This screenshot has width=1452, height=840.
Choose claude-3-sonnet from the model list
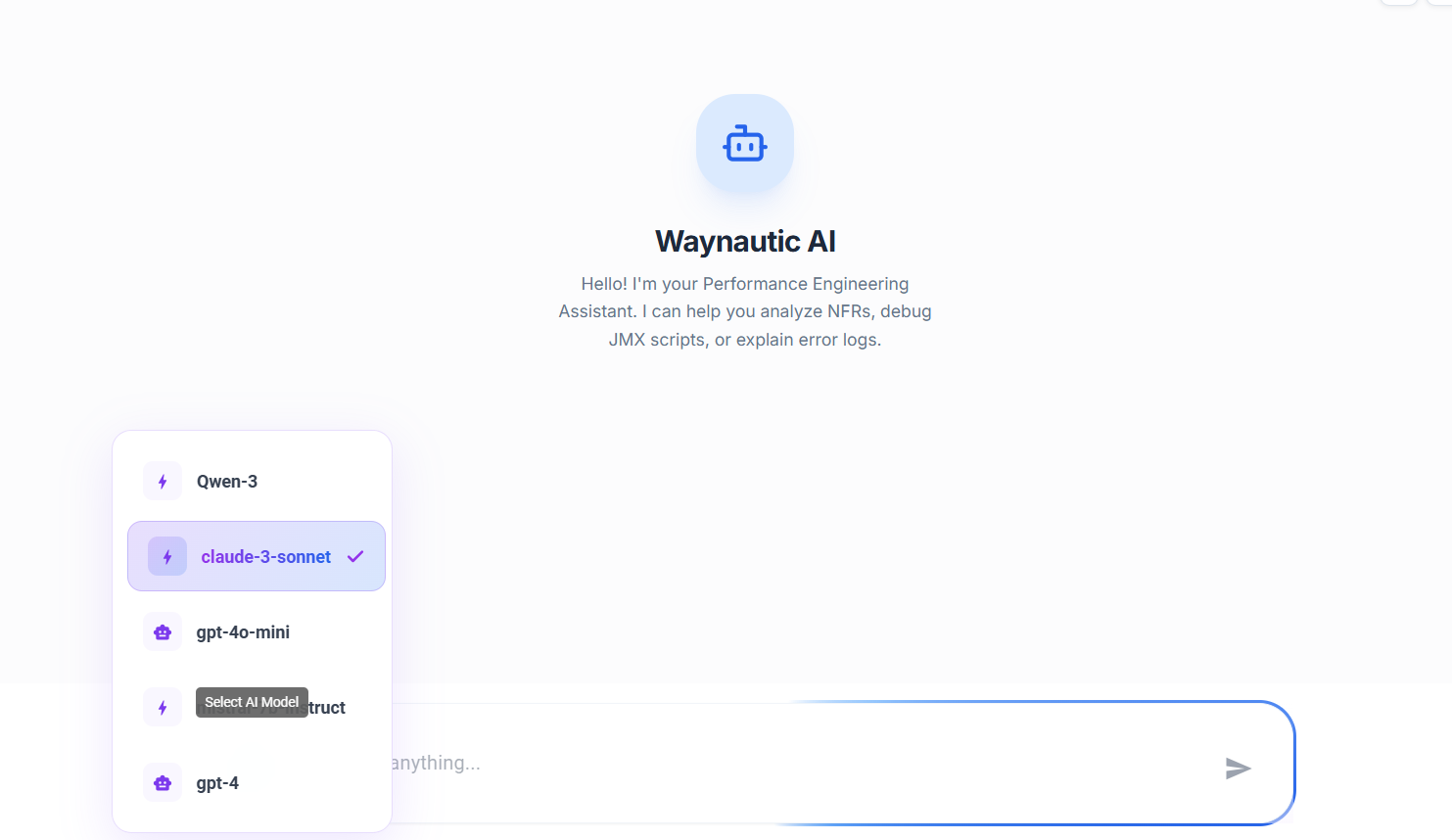(x=265, y=557)
